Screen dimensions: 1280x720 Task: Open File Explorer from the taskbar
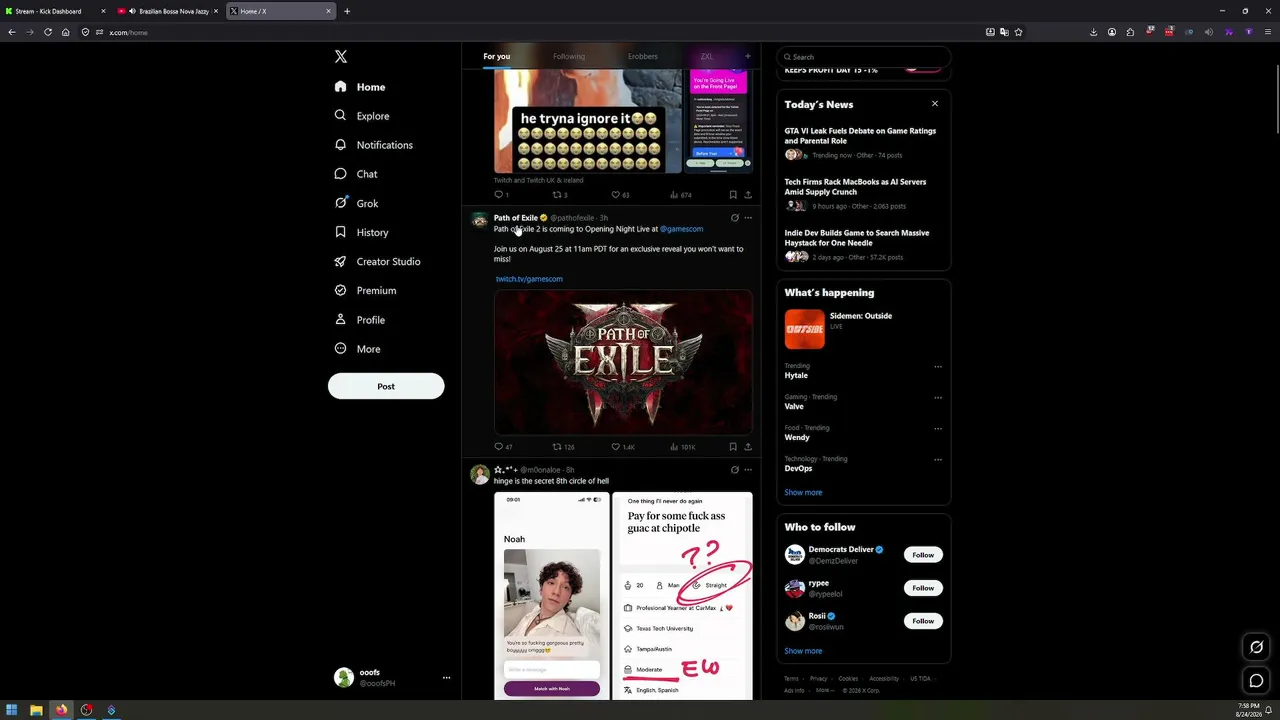[x=36, y=710]
